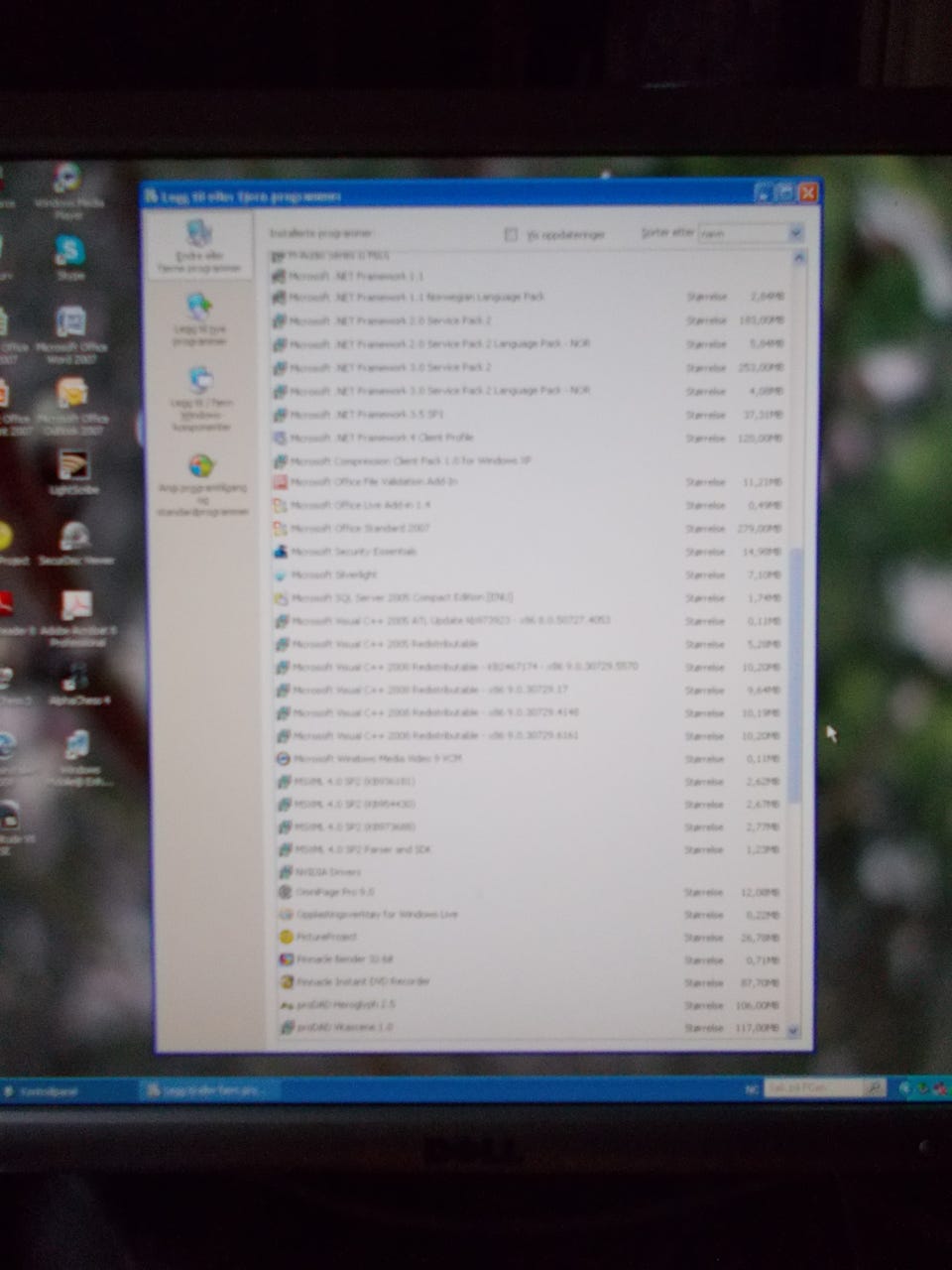Click the Microsoft Silverlight icon in list
Viewport: 952px width, 1270px height.
[281, 575]
